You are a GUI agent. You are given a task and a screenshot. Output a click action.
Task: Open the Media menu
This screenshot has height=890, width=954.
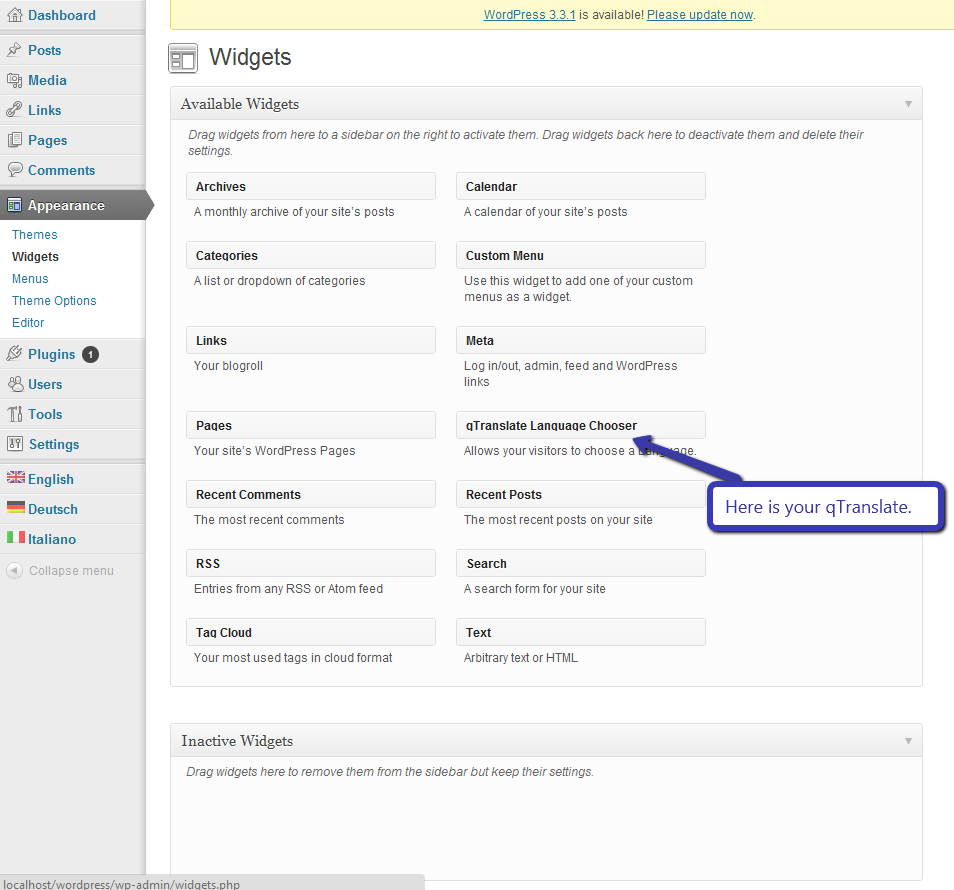pos(47,80)
